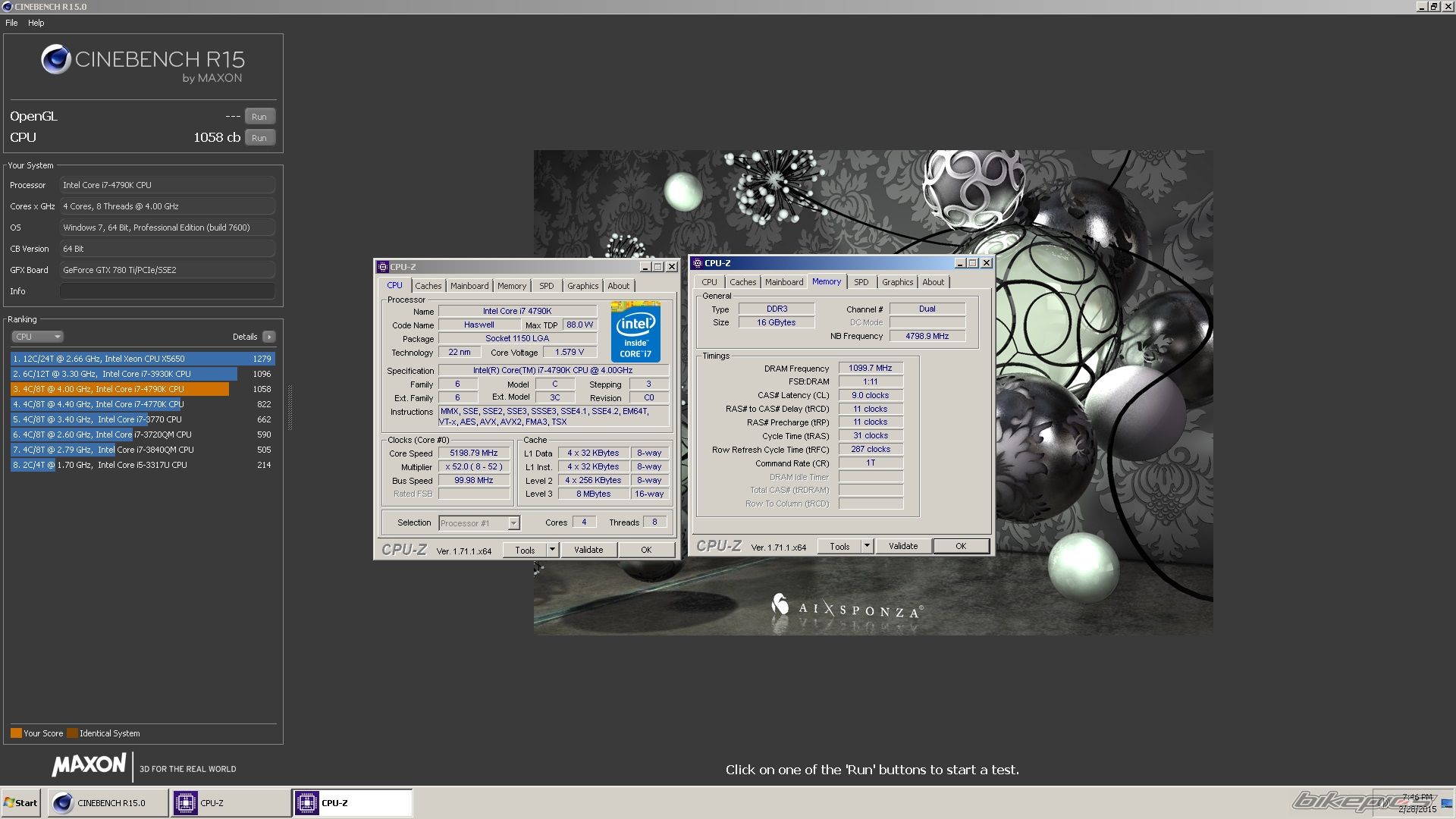This screenshot has height=819, width=1456.
Task: Switch to About tab in left CPU-Z
Action: coord(618,286)
